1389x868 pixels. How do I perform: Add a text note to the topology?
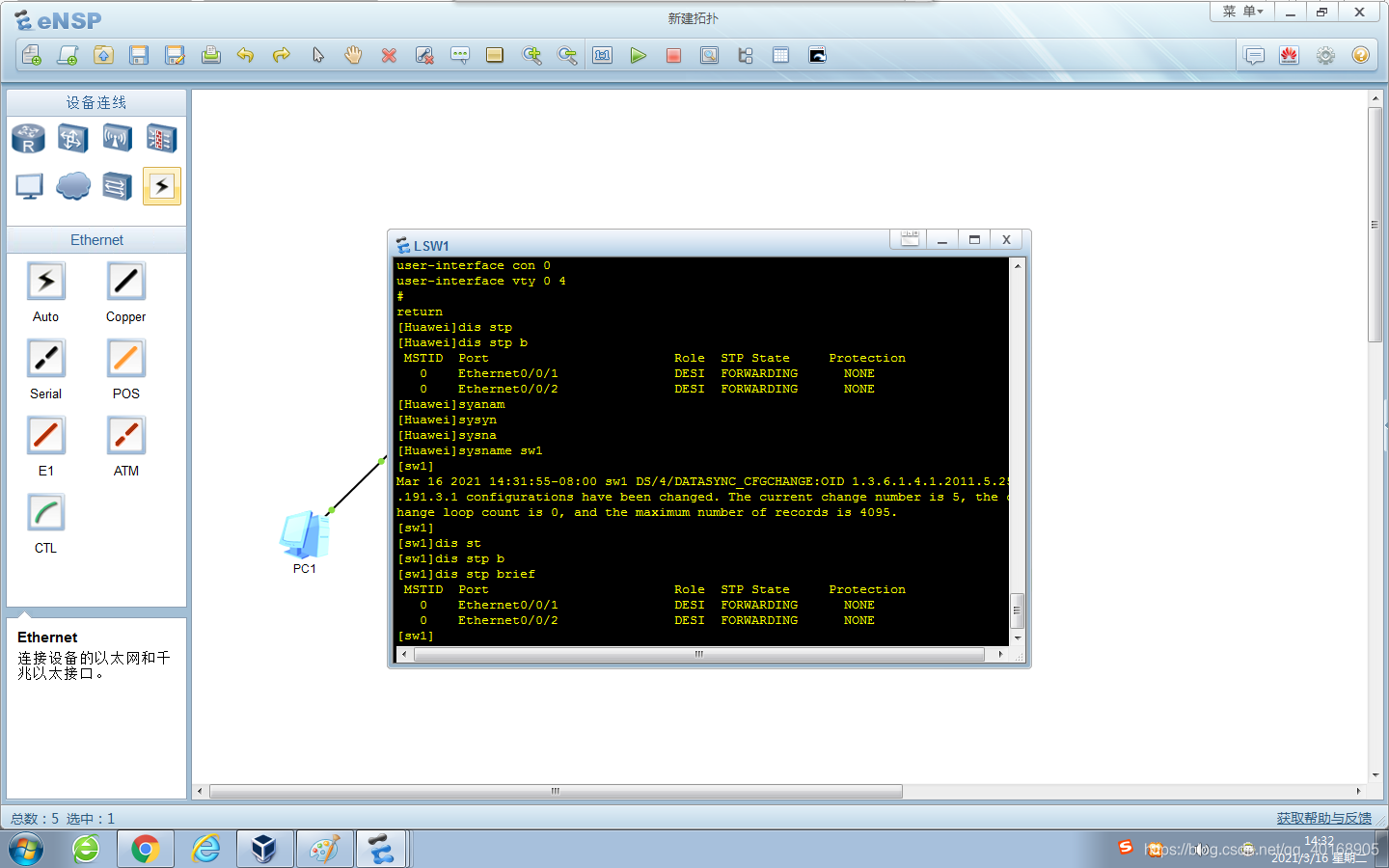coord(460,55)
